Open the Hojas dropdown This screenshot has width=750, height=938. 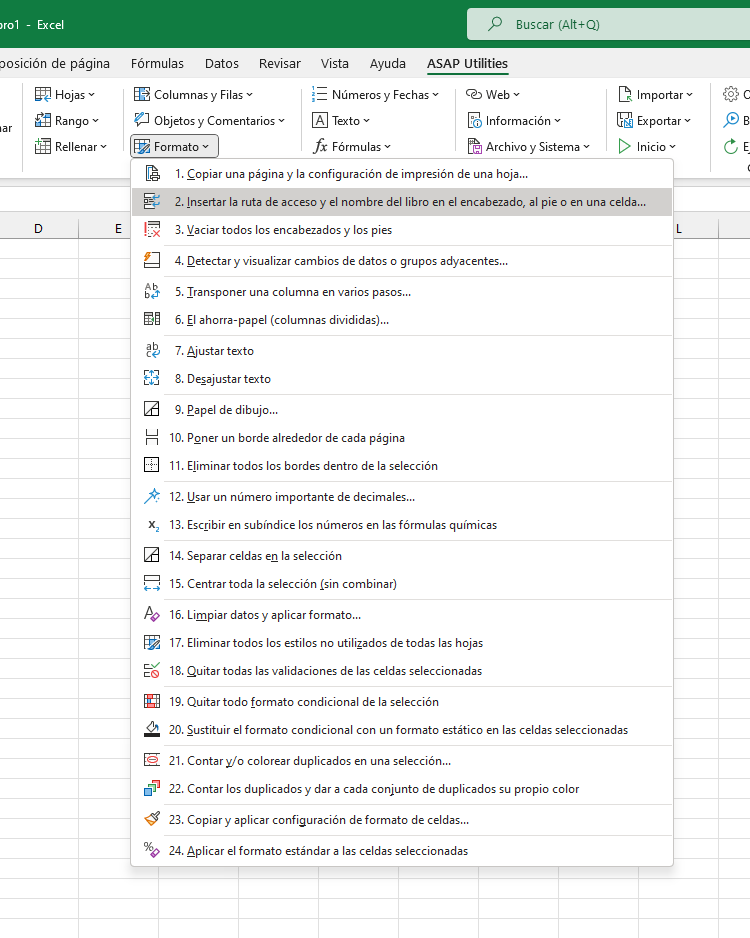tap(65, 95)
